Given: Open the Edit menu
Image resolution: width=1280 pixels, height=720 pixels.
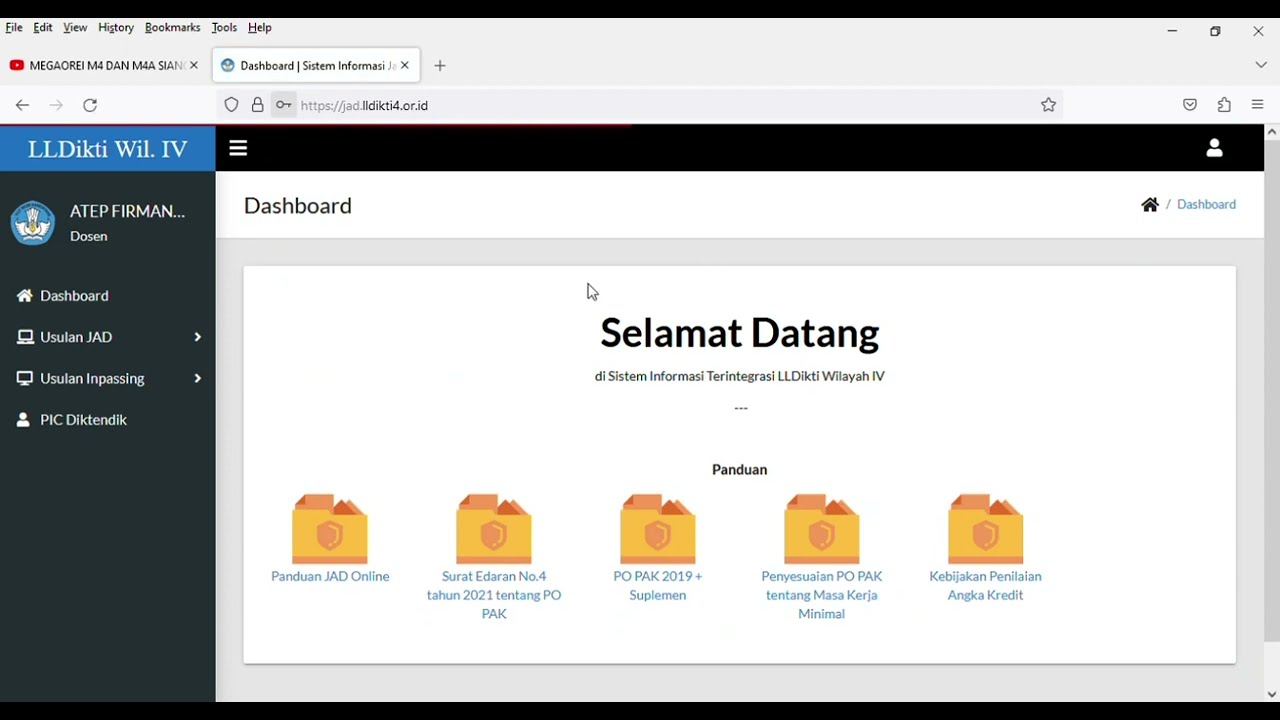Looking at the screenshot, I should [x=43, y=28].
